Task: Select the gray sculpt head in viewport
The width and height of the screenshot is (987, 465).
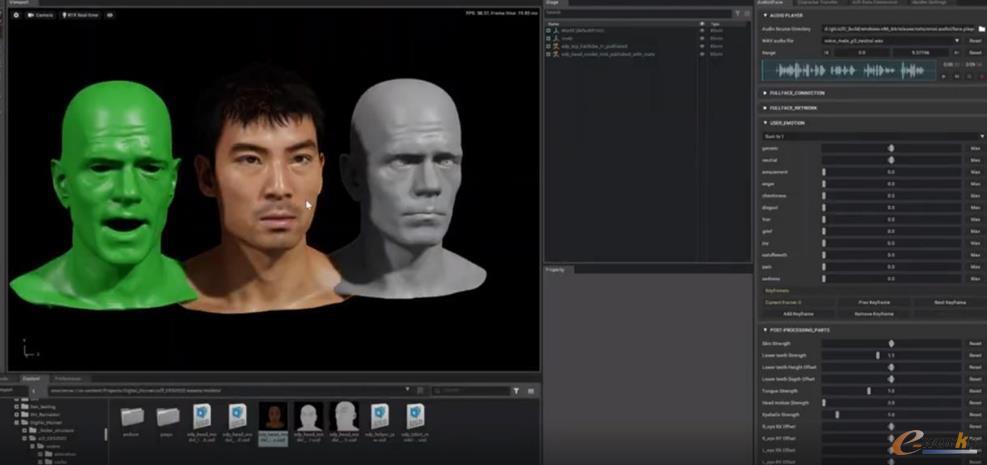Action: click(410, 189)
